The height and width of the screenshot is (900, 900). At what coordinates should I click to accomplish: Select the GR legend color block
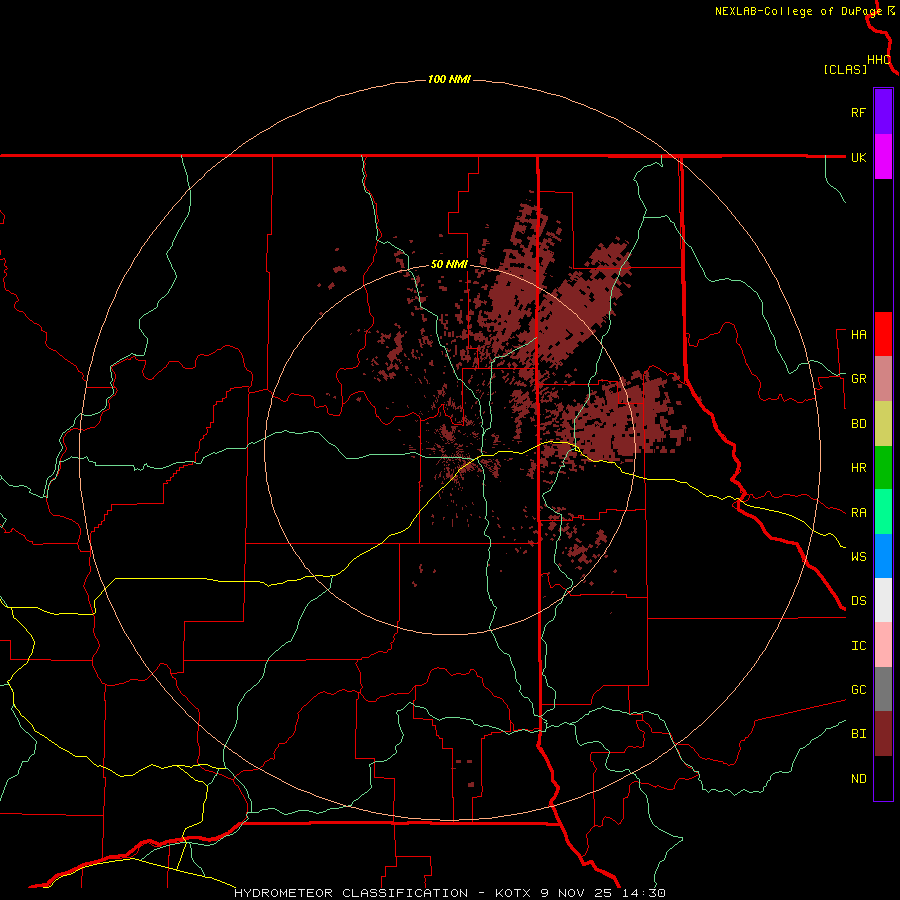click(883, 379)
